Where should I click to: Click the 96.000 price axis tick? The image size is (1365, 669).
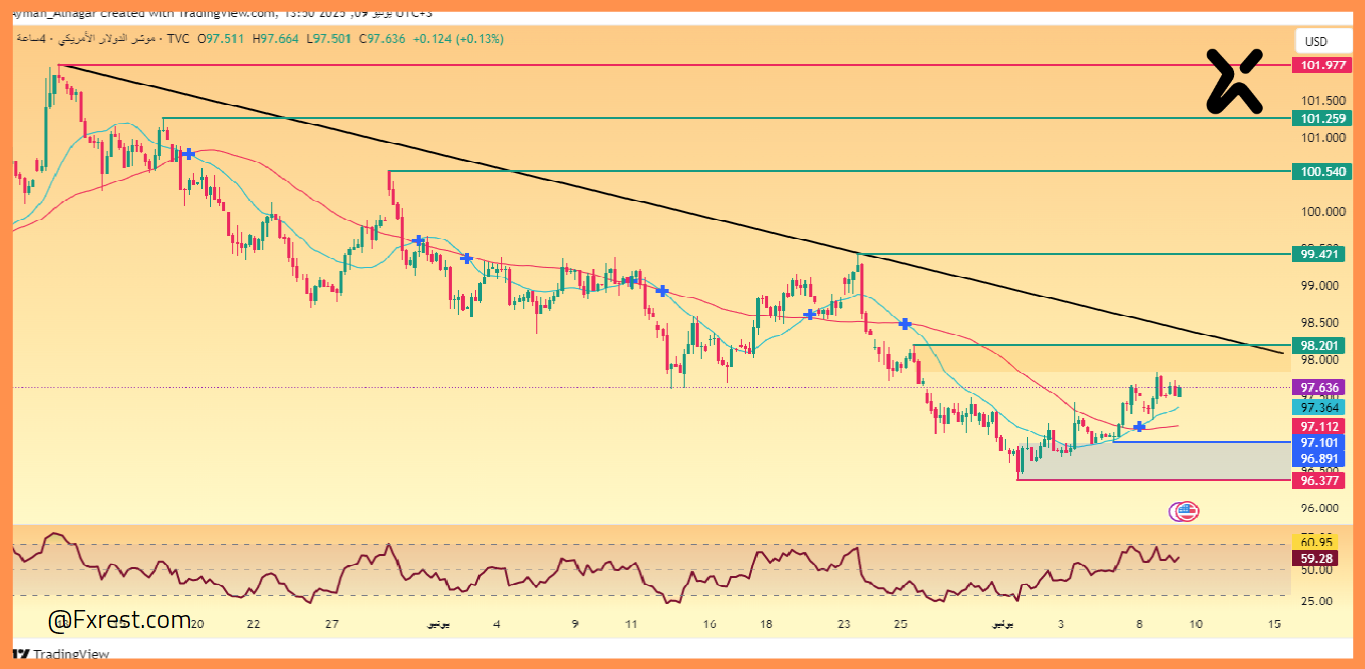pyautogui.click(x=1320, y=508)
